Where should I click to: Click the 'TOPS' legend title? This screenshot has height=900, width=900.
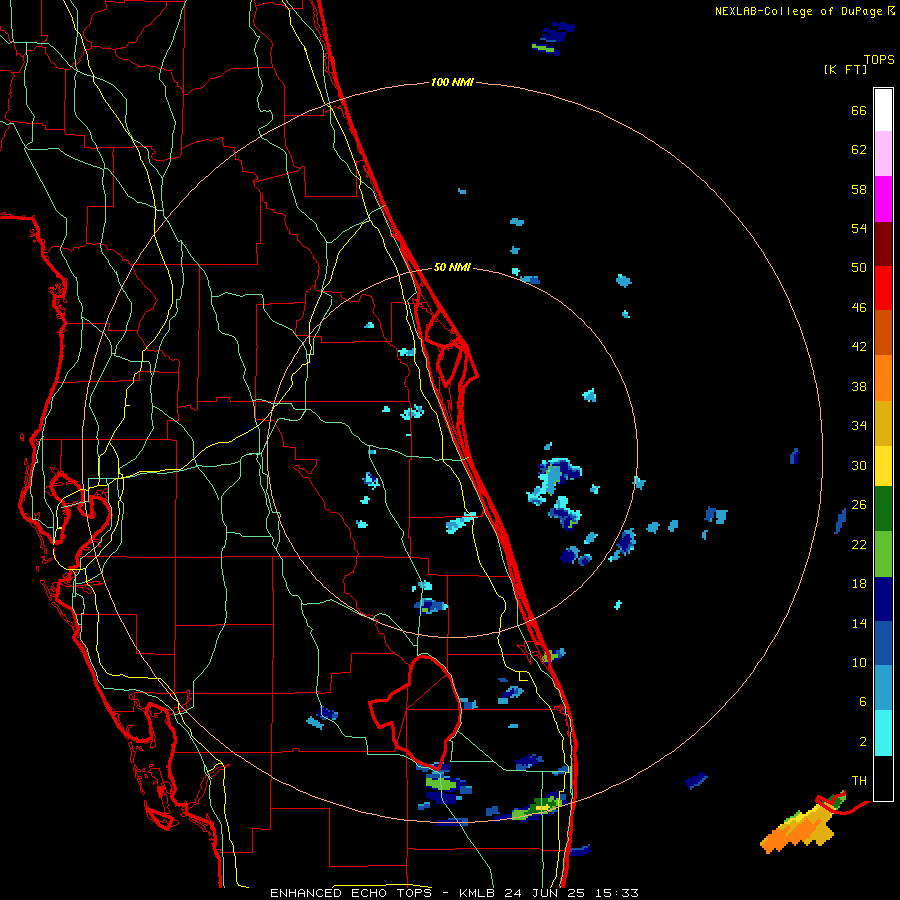[x=879, y=60]
